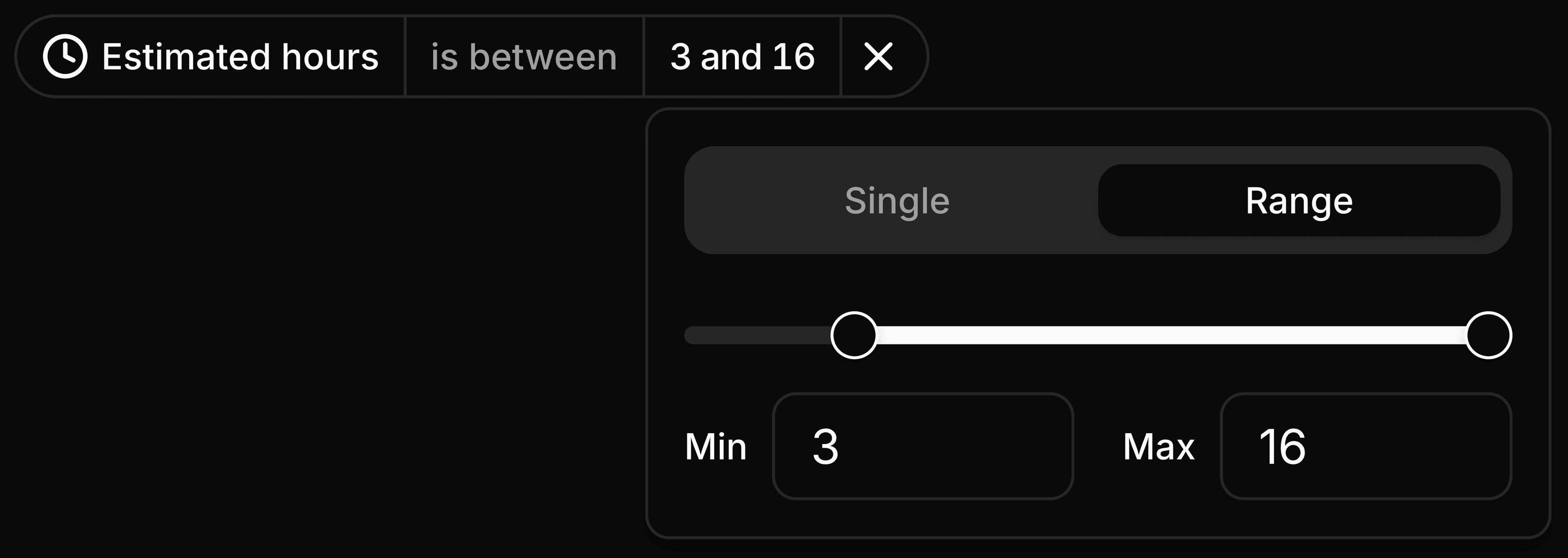Click the Min label text
1568x558 pixels.
click(x=715, y=447)
